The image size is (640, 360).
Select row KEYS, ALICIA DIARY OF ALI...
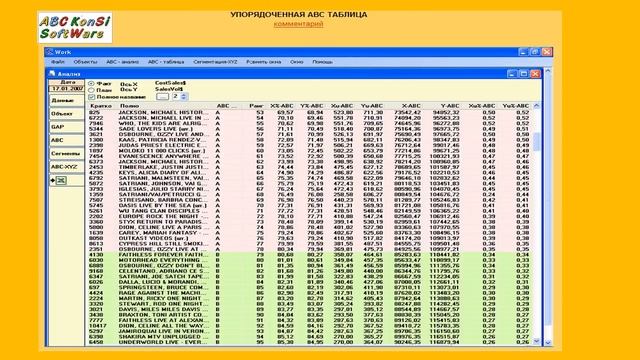coord(308,173)
